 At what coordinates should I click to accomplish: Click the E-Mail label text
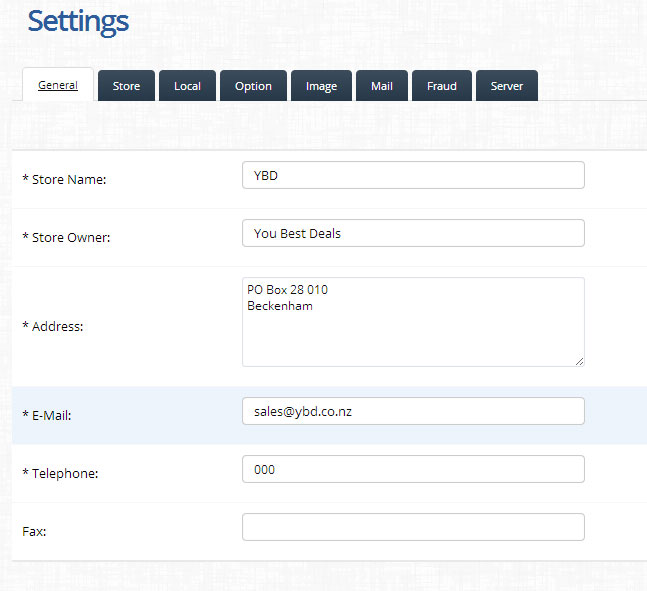point(47,416)
